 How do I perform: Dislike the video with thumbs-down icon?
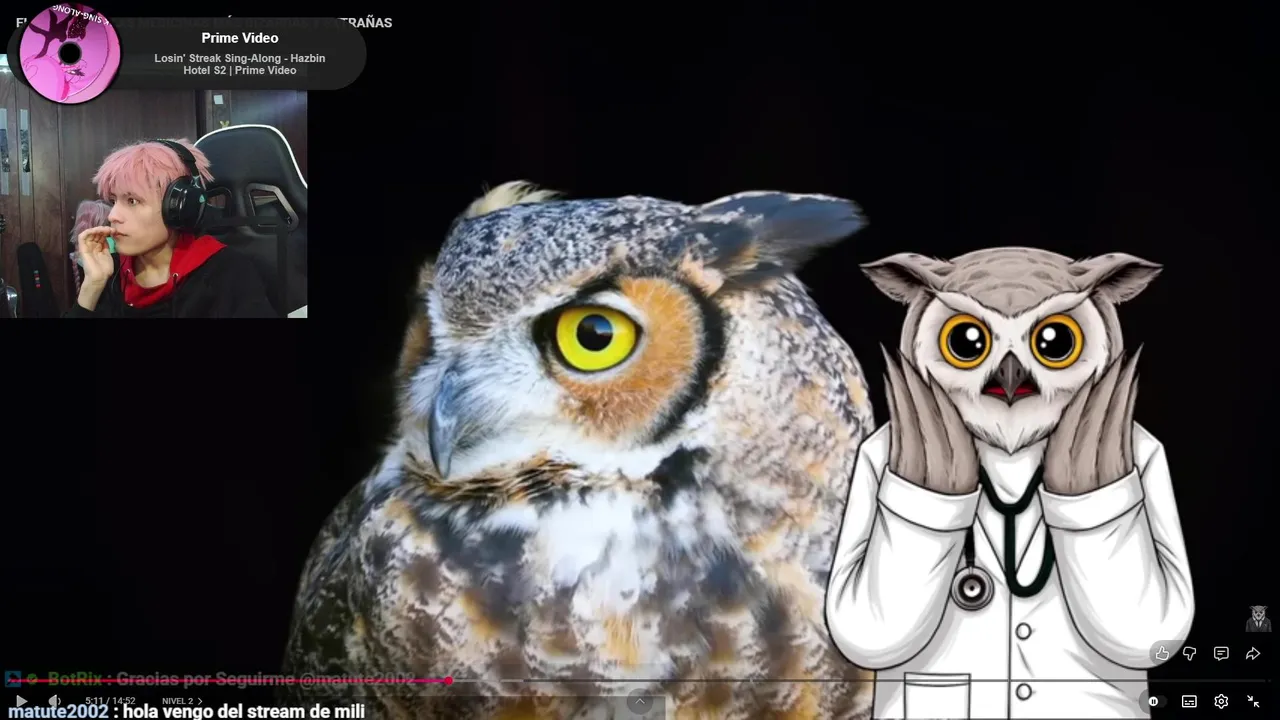point(1190,653)
